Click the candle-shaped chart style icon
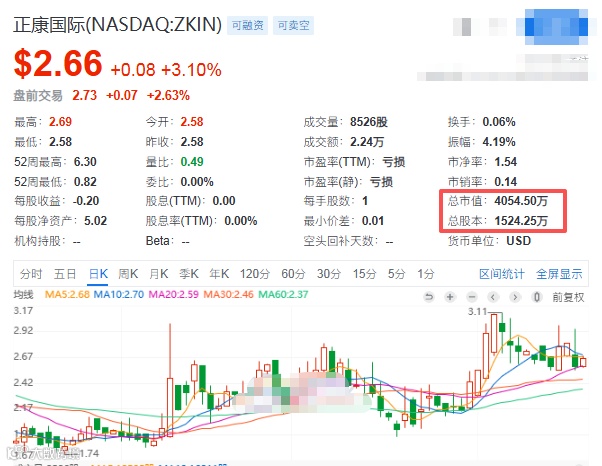The width and height of the screenshot is (602, 466). (537, 297)
